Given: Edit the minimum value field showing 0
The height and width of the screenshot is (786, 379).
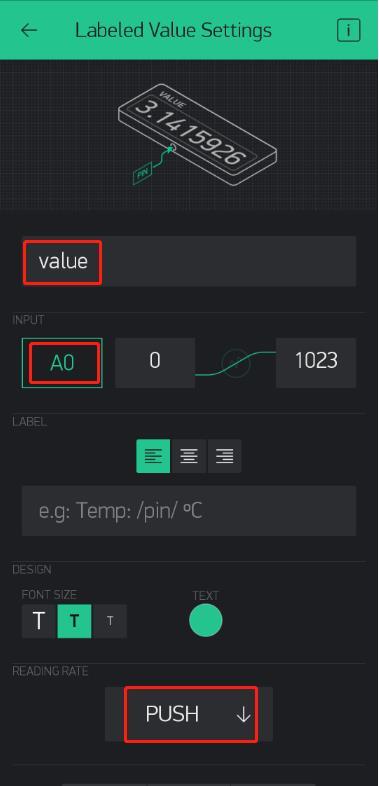Looking at the screenshot, I should point(155,362).
